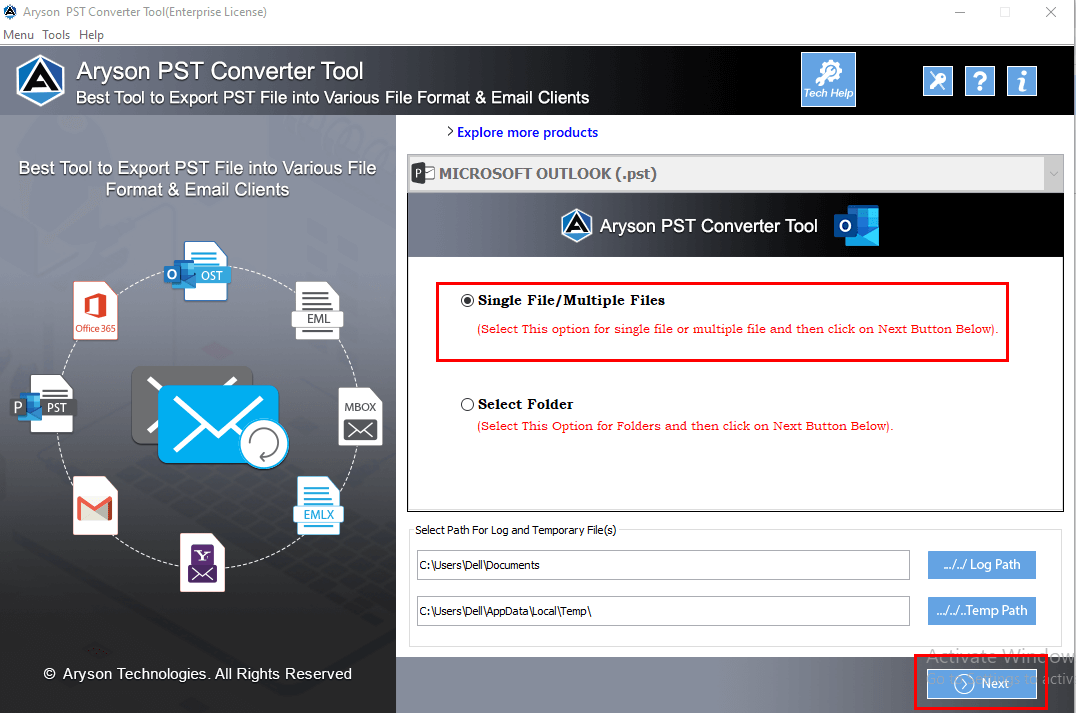Click the info icon in the top bar
The image size is (1076, 713).
(1021, 81)
